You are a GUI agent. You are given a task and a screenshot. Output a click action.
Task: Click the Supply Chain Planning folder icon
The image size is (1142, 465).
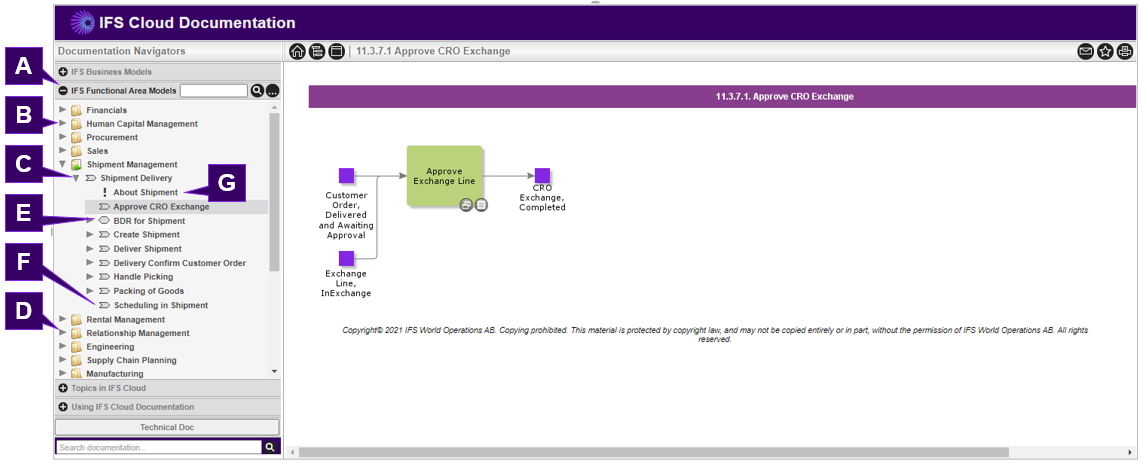[76, 360]
